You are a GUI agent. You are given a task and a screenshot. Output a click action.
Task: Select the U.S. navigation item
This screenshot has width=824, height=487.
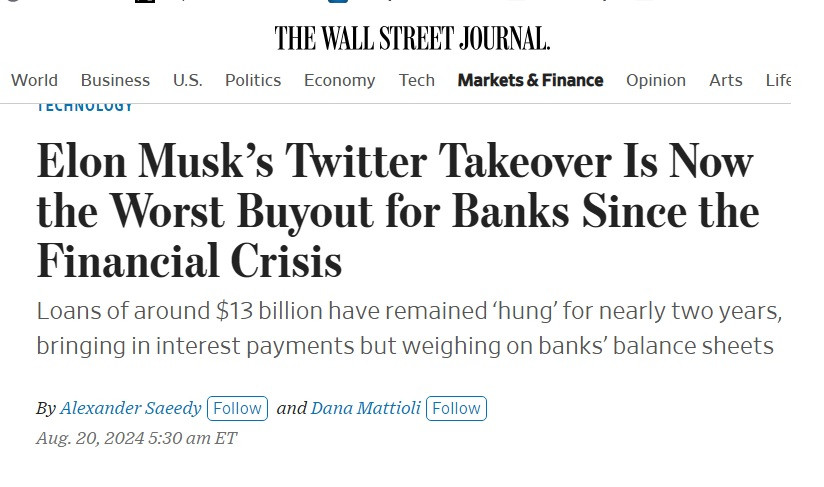coord(188,80)
